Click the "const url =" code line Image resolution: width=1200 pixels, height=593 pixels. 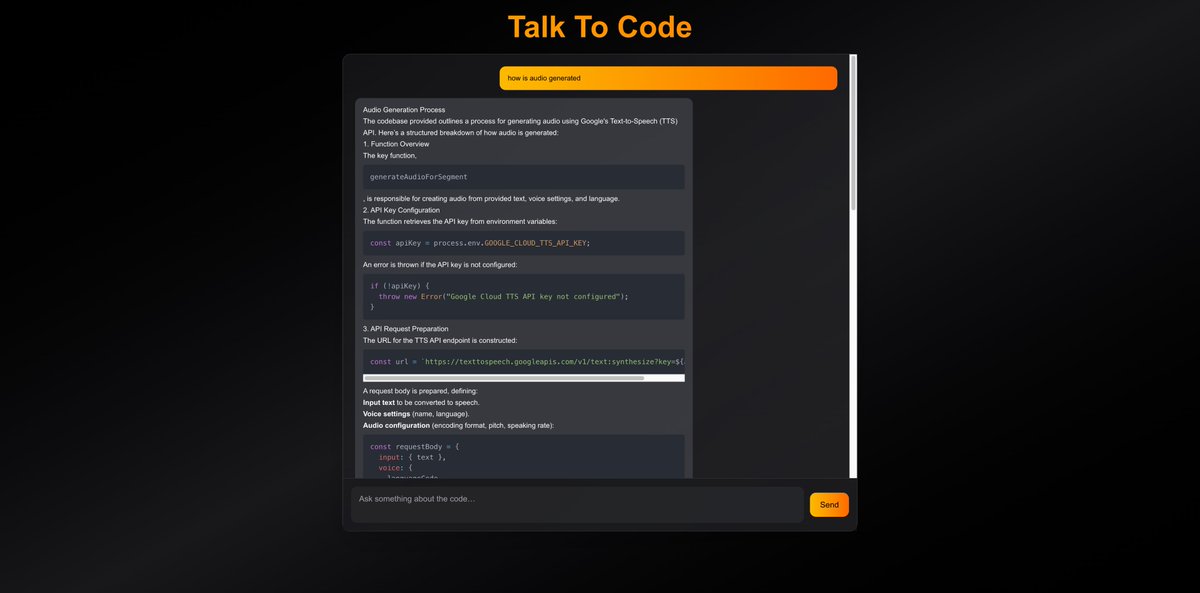pyautogui.click(x=527, y=361)
